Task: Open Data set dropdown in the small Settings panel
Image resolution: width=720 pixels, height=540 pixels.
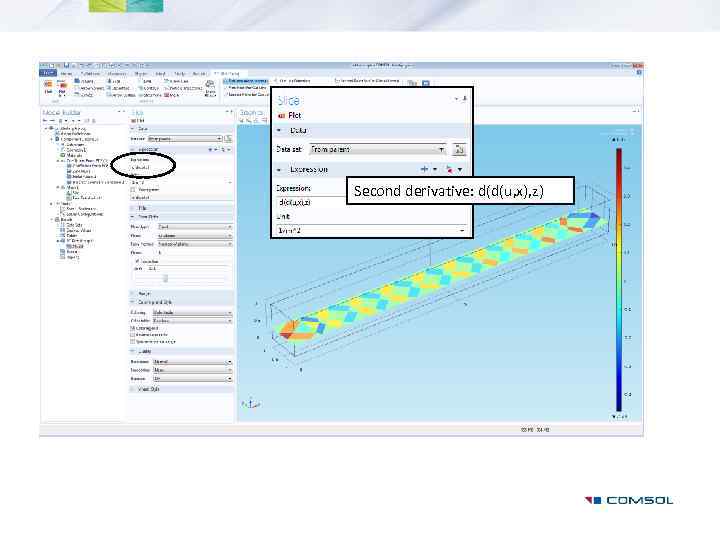Action: [185, 138]
